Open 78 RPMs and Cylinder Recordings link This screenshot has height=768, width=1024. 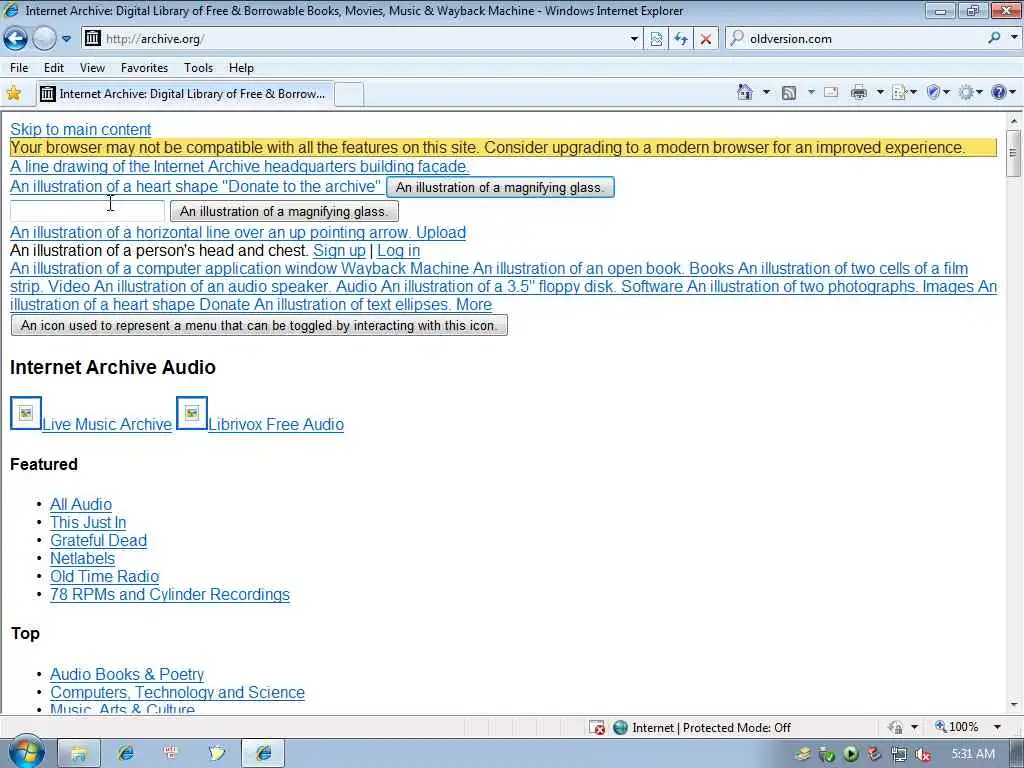click(170, 594)
